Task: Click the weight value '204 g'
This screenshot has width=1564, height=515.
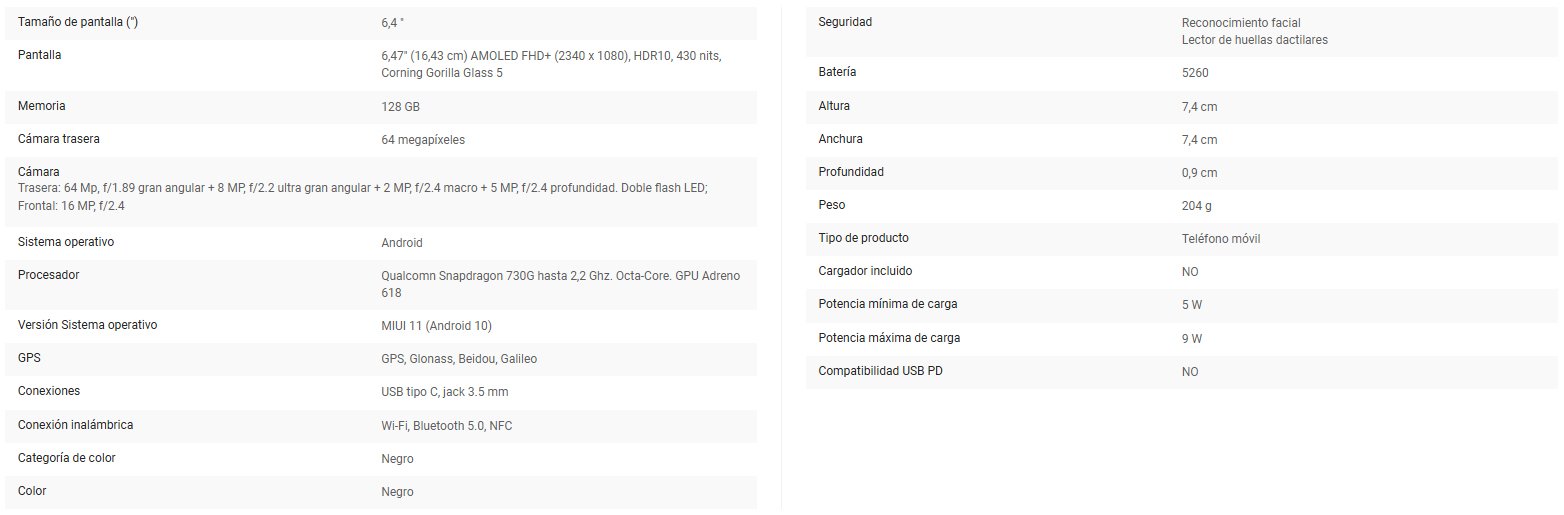Action: 1196,206
